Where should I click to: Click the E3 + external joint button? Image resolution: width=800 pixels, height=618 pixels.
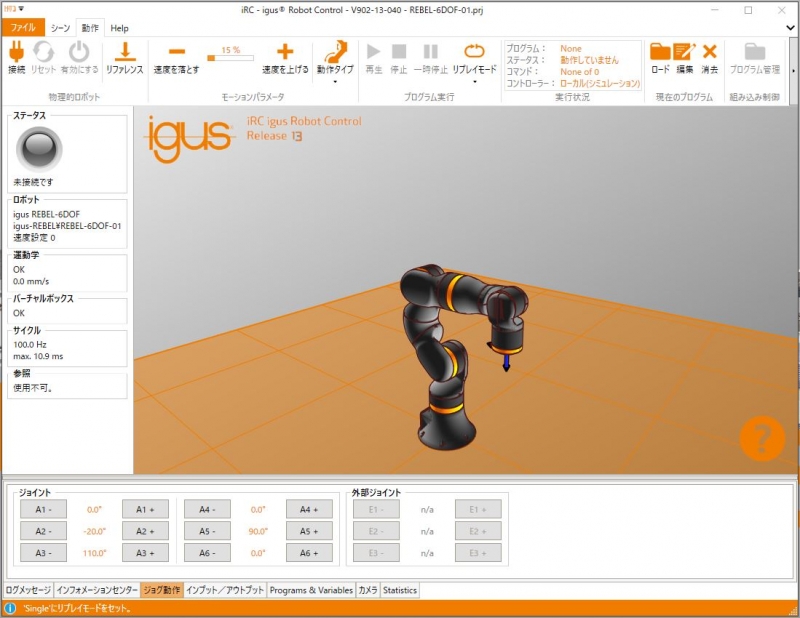point(478,553)
